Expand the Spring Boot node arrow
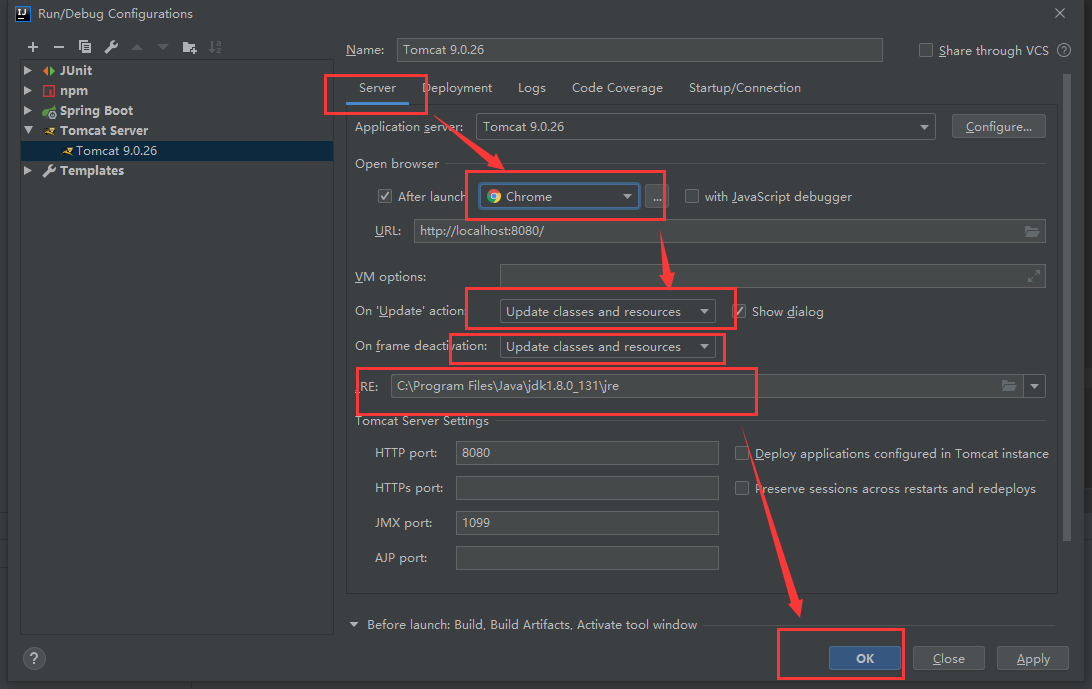 [28, 111]
